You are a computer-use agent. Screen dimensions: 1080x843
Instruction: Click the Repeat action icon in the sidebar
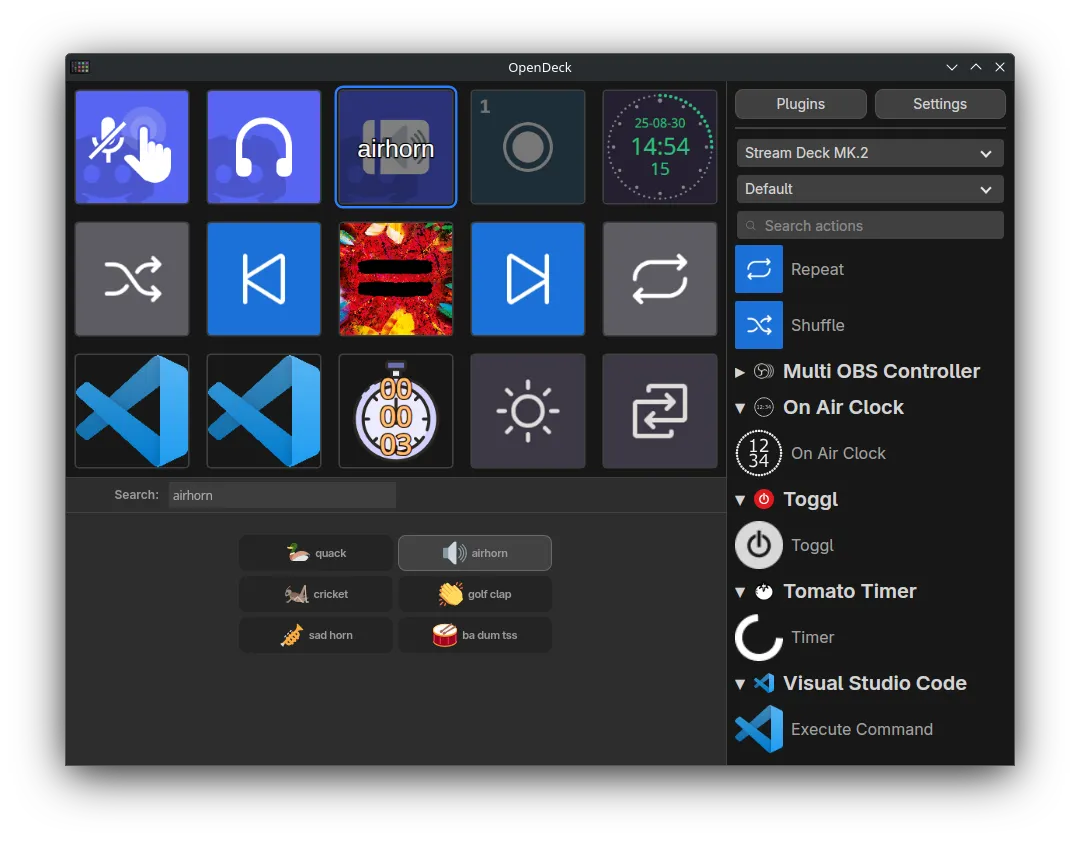758,269
